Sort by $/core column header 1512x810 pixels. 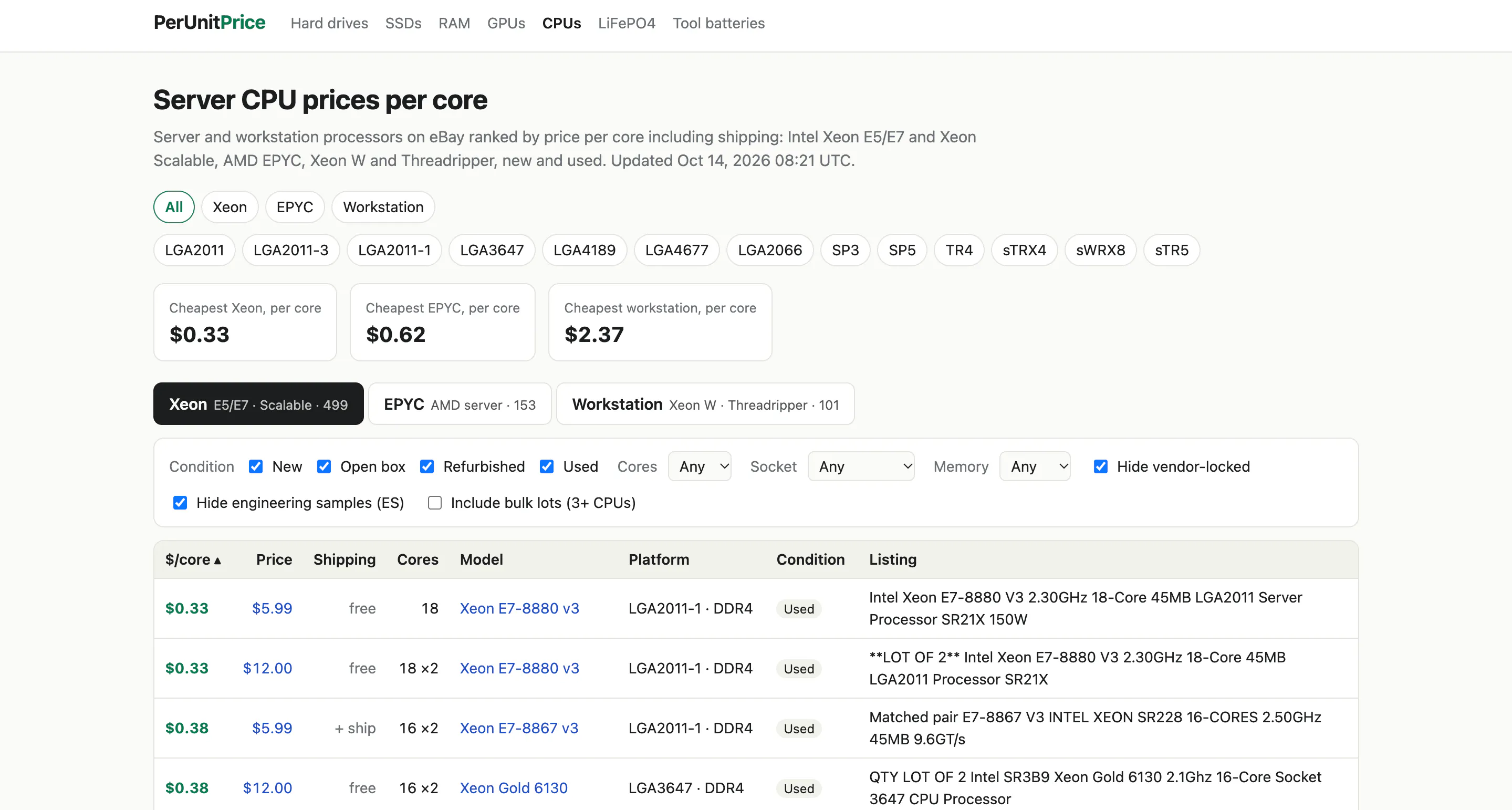pyautogui.click(x=193, y=559)
